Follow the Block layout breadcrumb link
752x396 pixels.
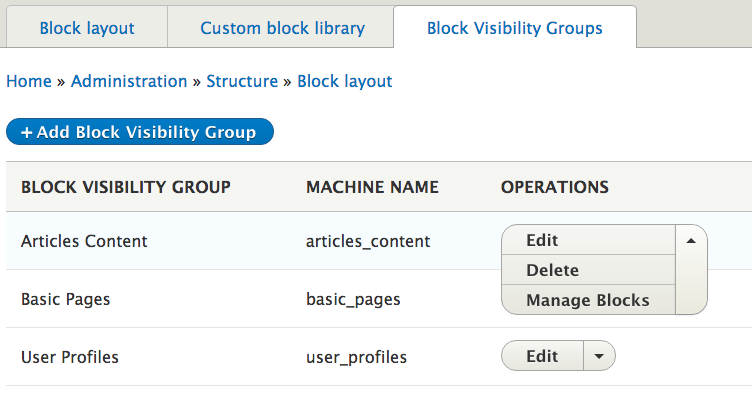pos(345,82)
